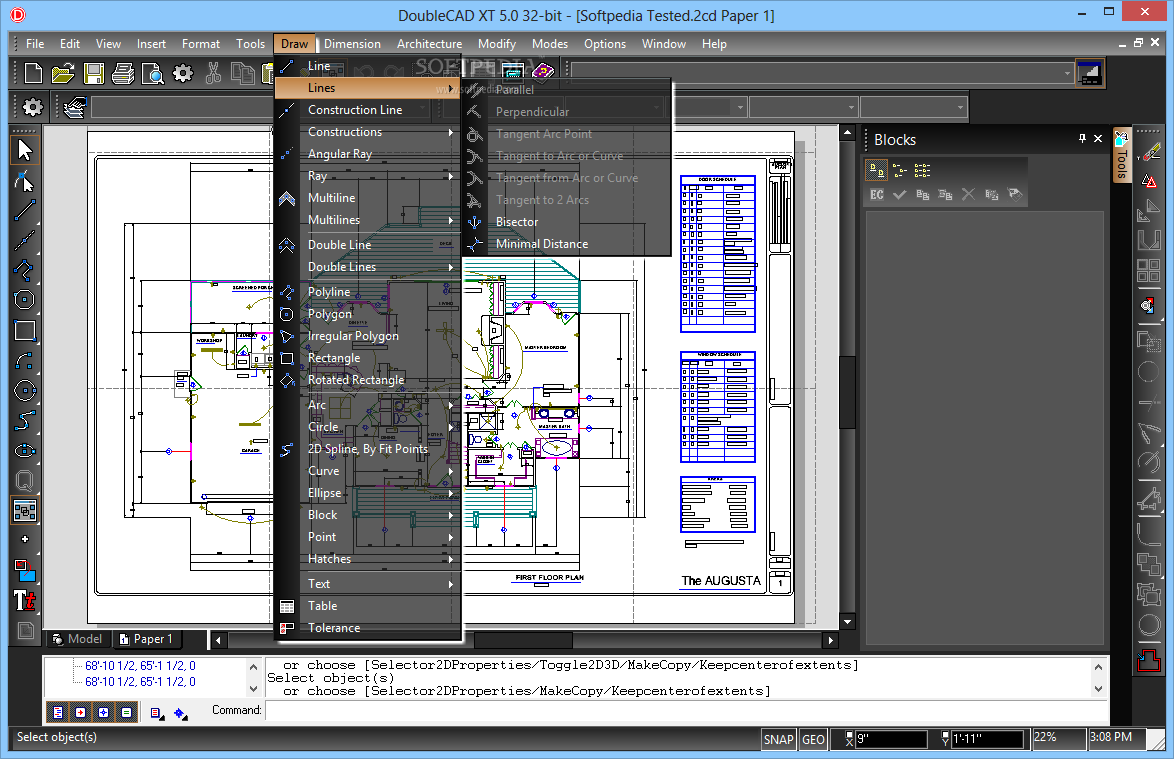Viewport: 1174px width, 759px height.
Task: Click the Print Preview icon
Action: [153, 73]
